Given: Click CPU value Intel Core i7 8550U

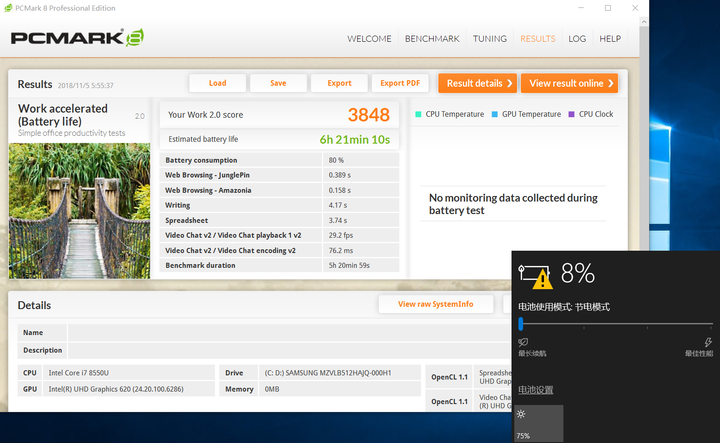Looking at the screenshot, I should pos(79,373).
